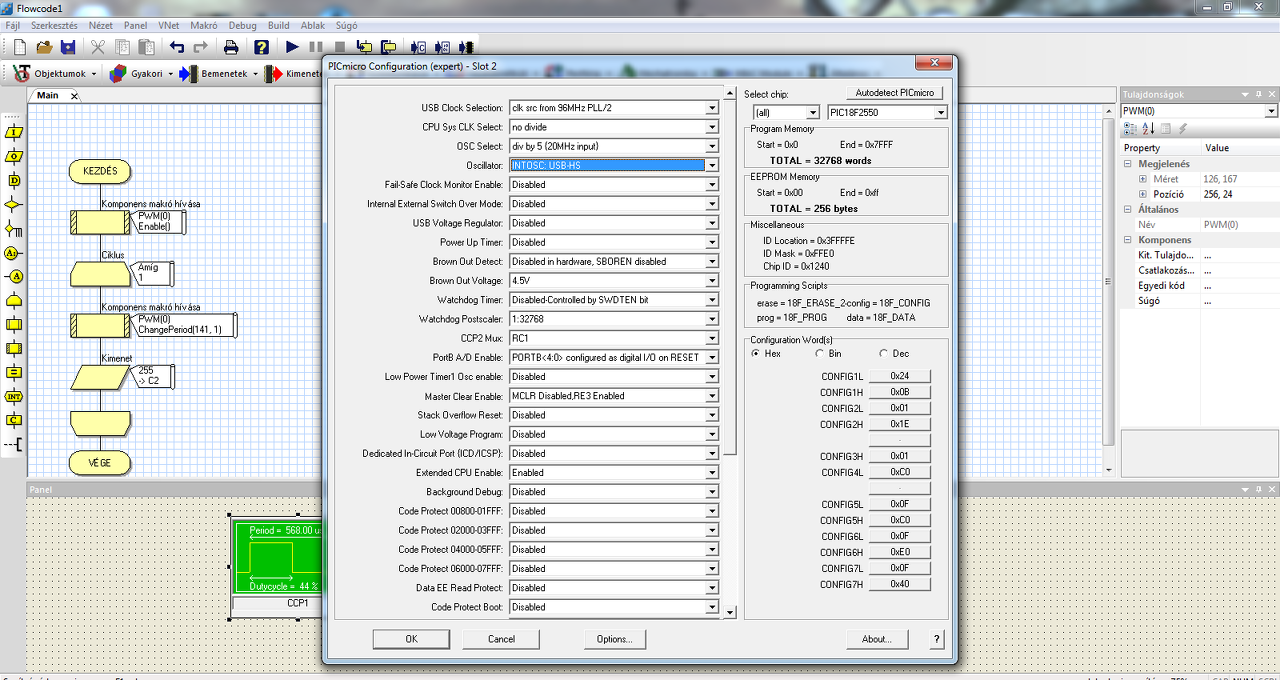1280x680 pixels.
Task: Run simulation with the Play icon
Action: pos(292,47)
